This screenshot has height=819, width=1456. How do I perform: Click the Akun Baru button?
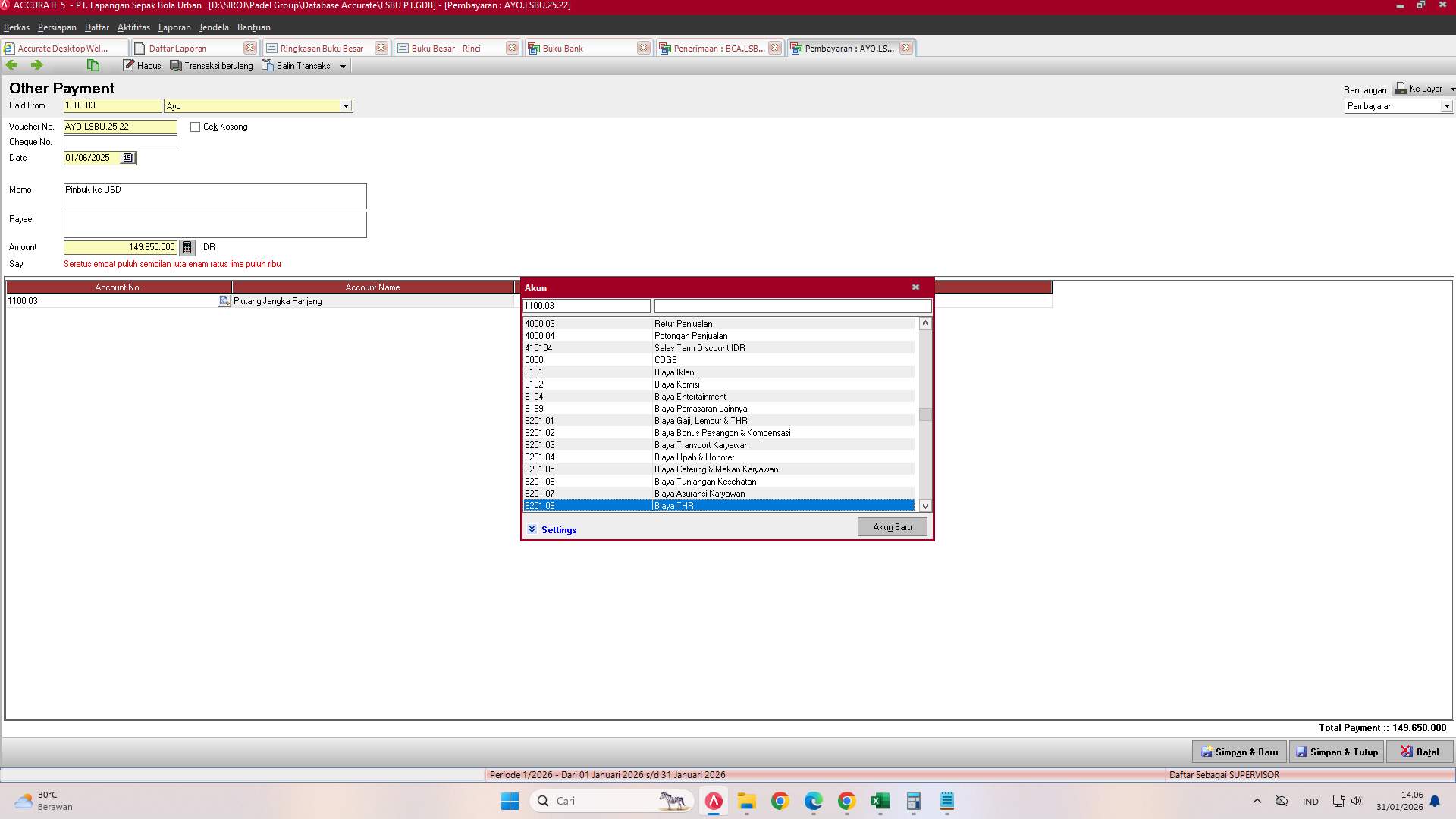click(x=892, y=526)
